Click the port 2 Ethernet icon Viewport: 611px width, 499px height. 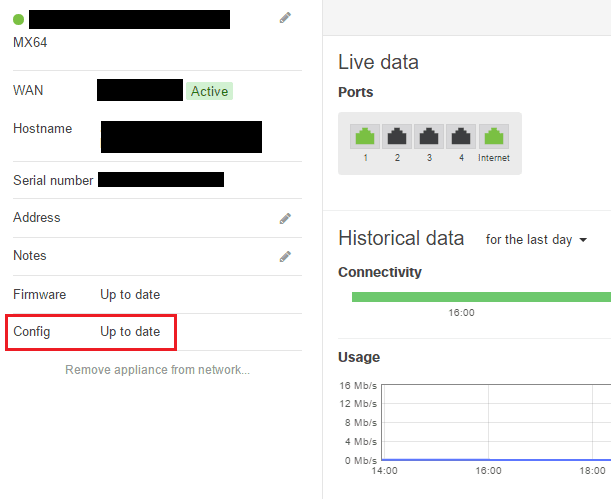[397, 137]
